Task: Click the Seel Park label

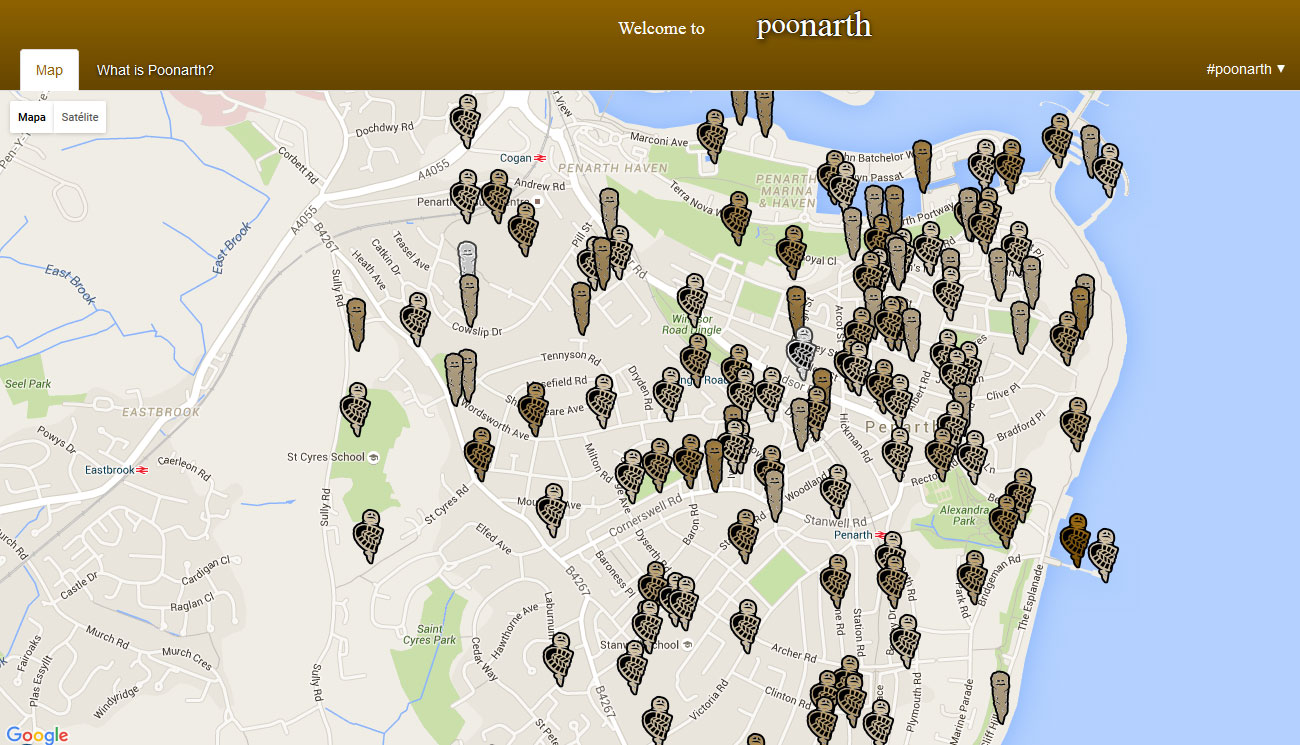Action: coord(28,384)
